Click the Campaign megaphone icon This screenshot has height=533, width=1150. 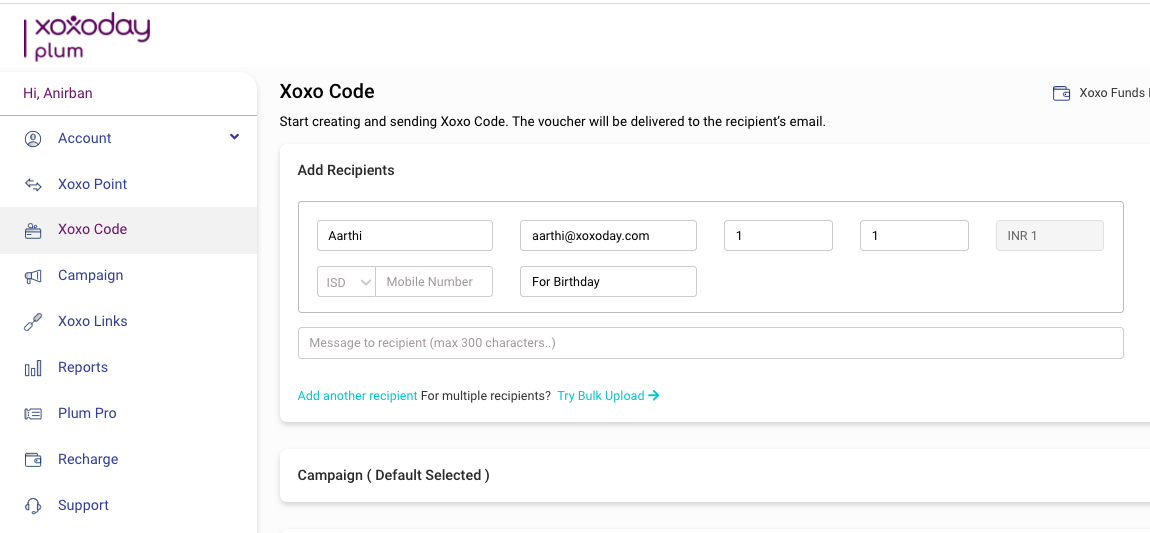pos(33,276)
